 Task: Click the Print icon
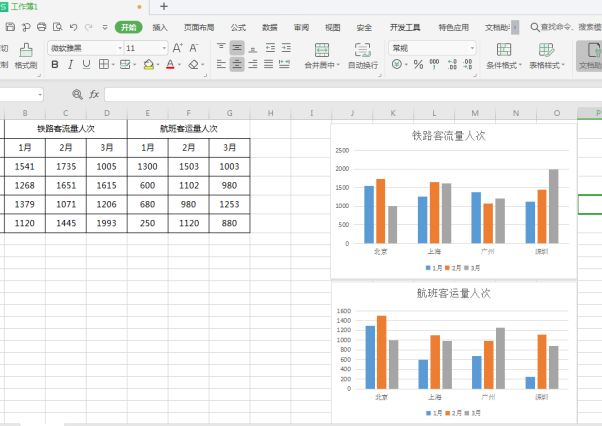pos(41,27)
